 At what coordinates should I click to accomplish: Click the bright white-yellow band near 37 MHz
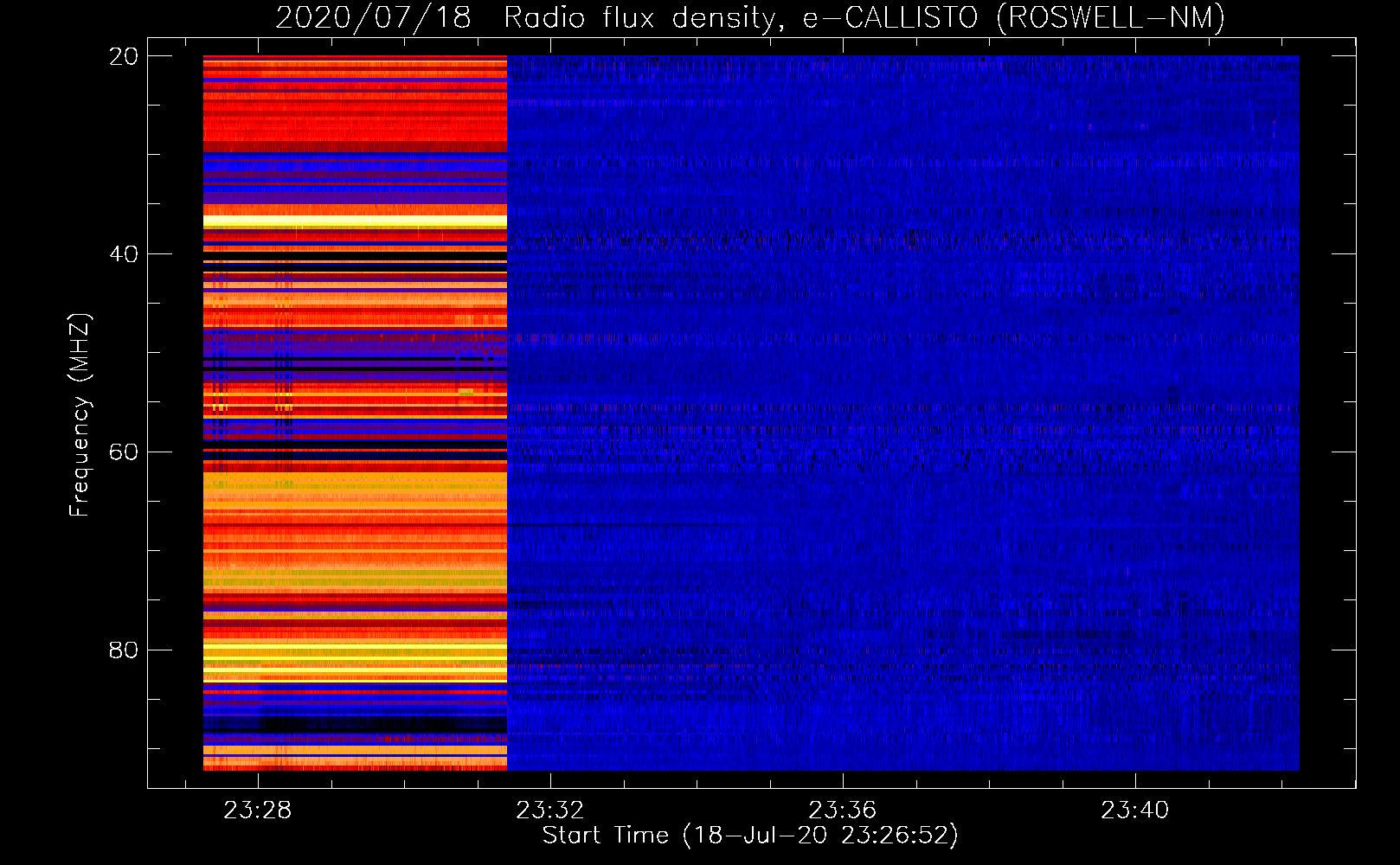point(355,222)
